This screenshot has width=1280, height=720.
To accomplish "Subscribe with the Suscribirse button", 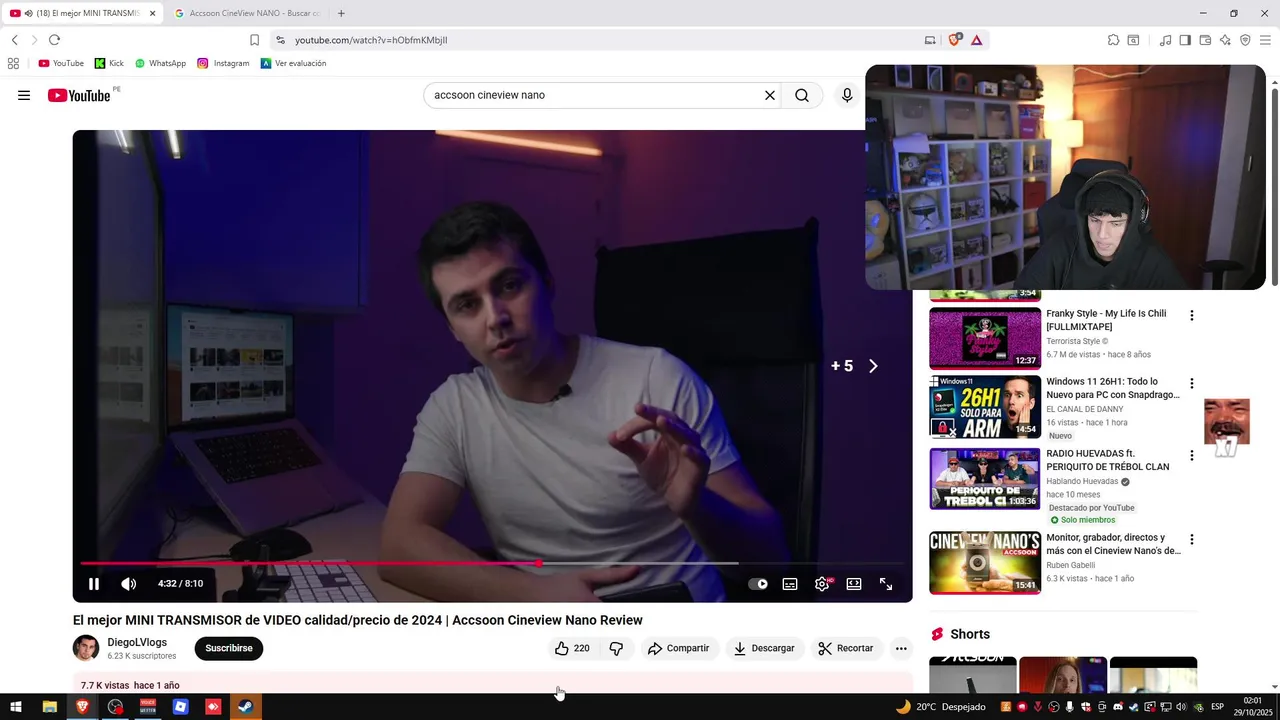I will pos(229,648).
